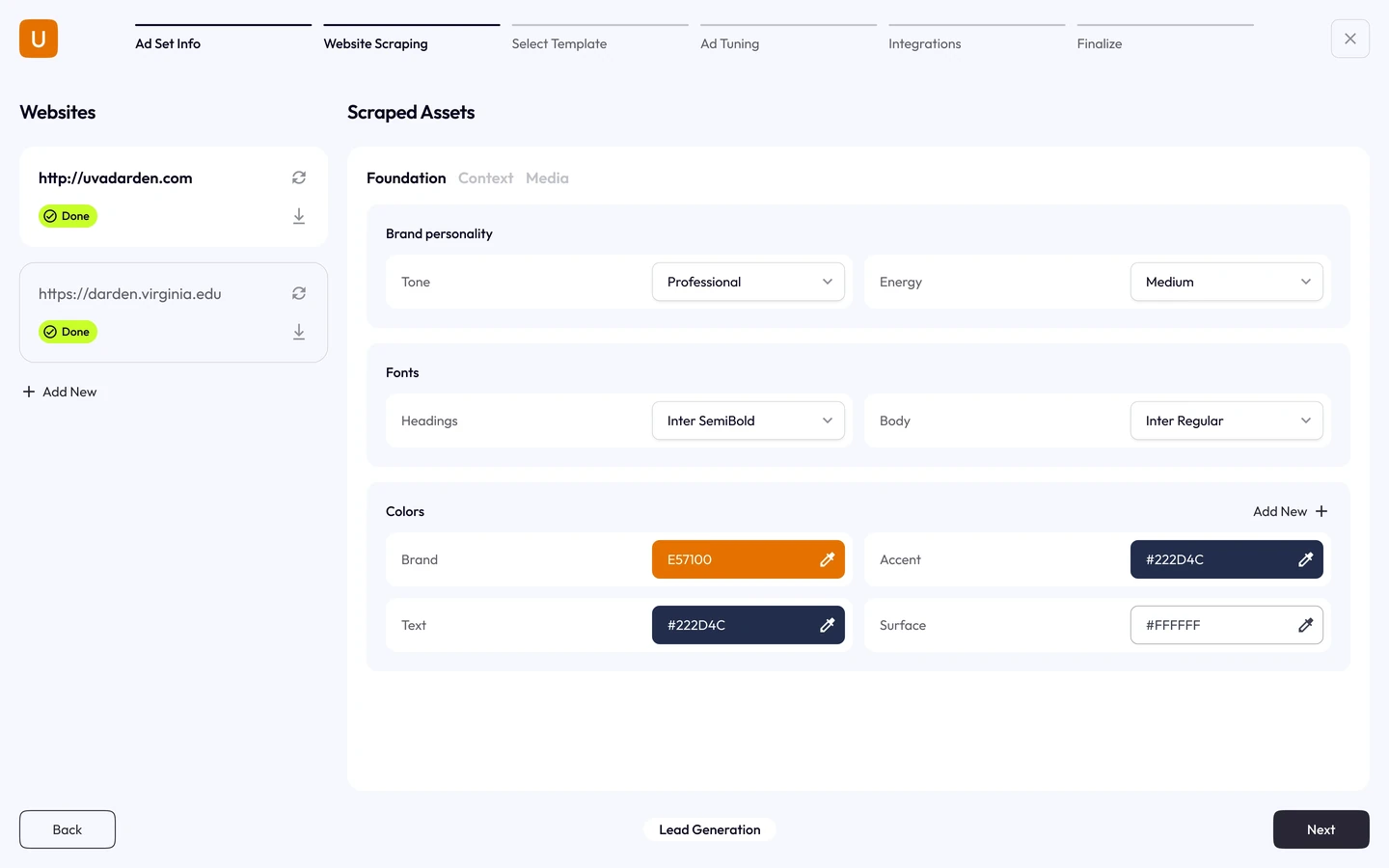Screen dimensions: 1389x868
Task: Switch to the Foundation tab
Action: tap(406, 177)
